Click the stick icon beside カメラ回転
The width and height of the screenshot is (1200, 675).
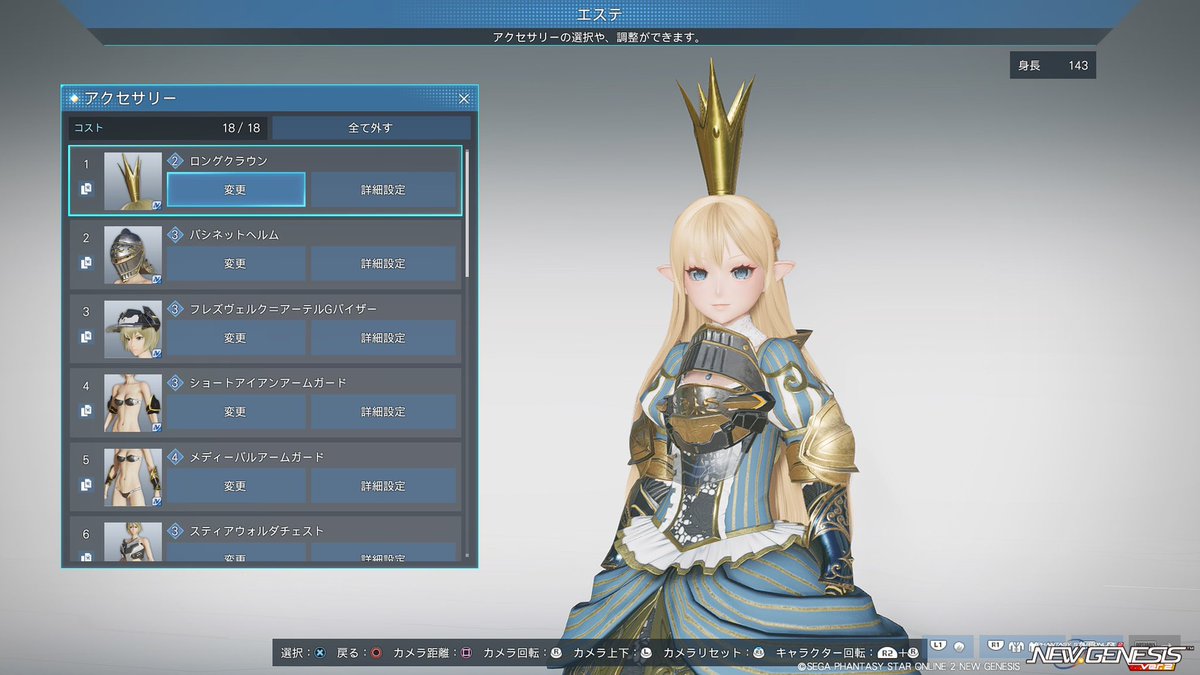[556, 652]
